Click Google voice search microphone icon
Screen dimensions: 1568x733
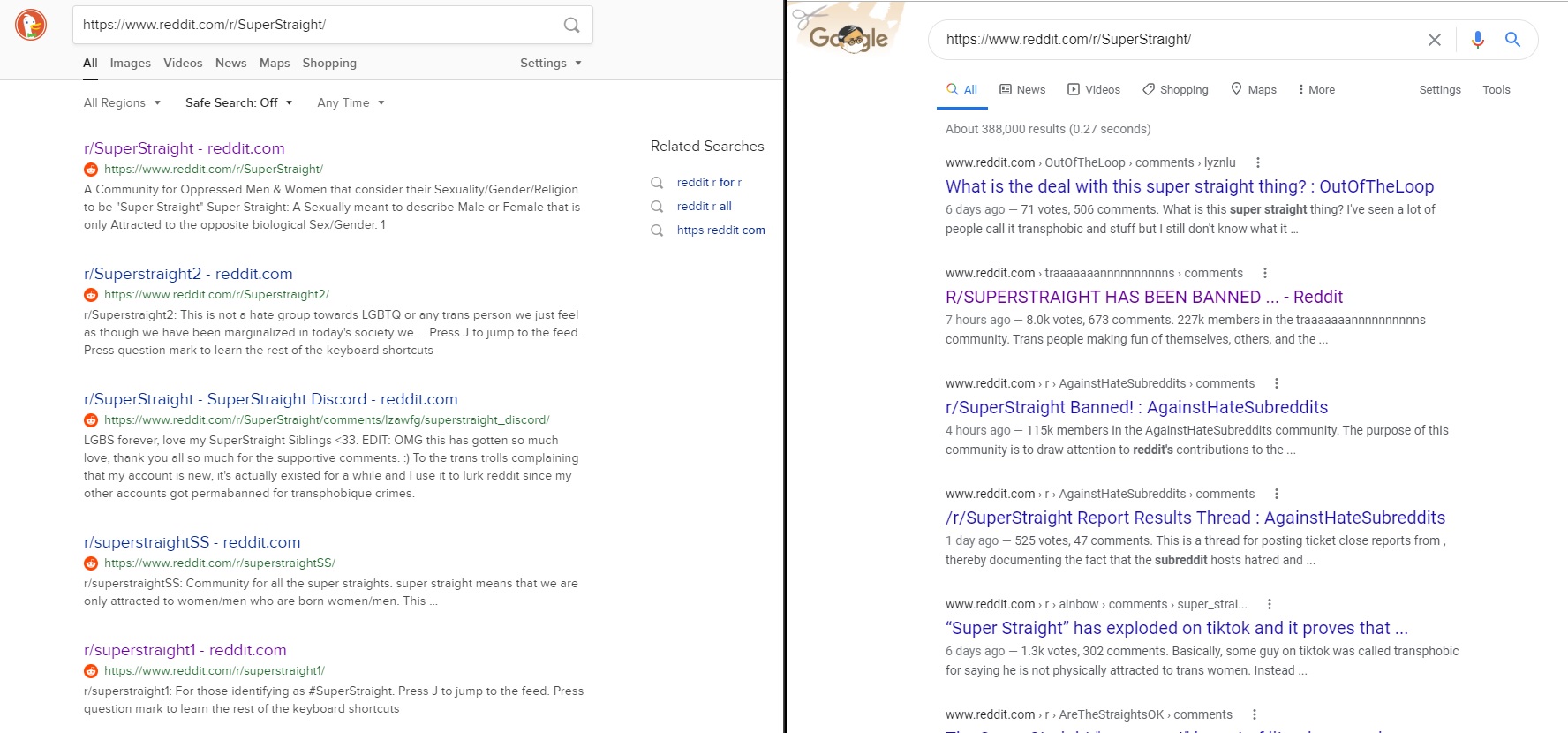point(1478,40)
